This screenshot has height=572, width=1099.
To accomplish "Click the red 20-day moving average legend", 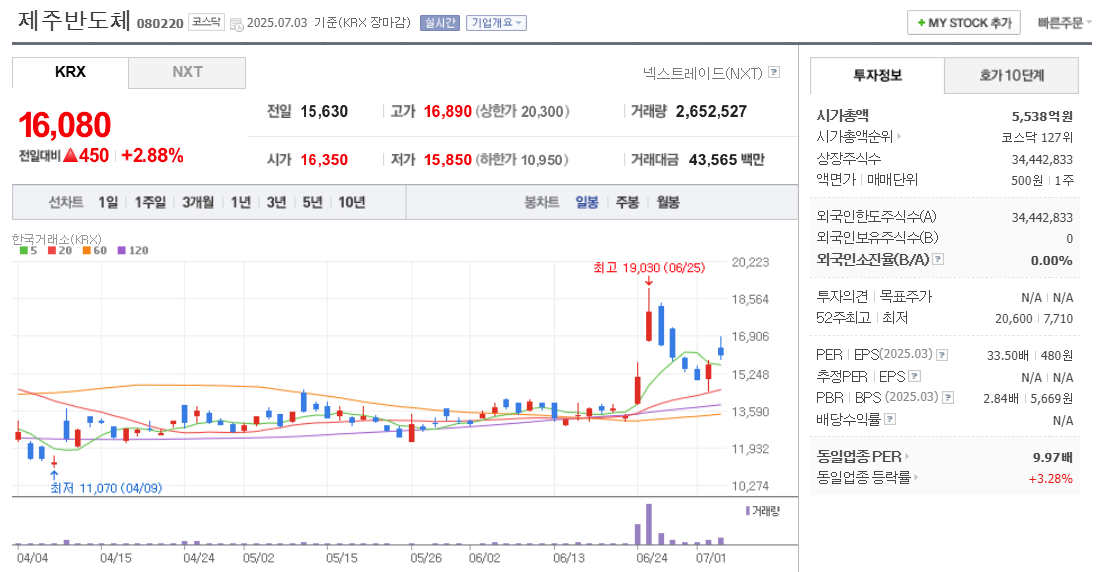I will coord(60,250).
